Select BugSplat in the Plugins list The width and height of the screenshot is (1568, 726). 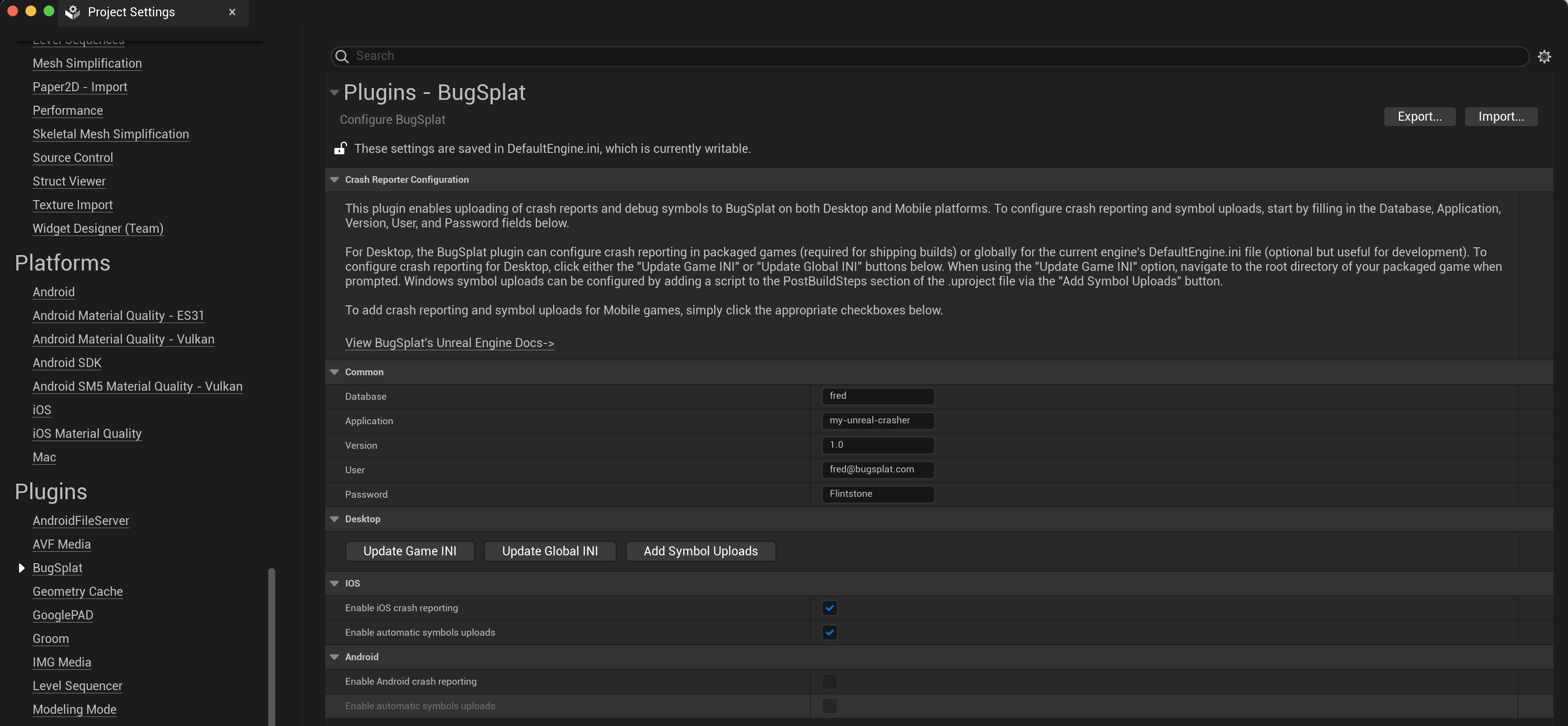pyautogui.click(x=57, y=568)
